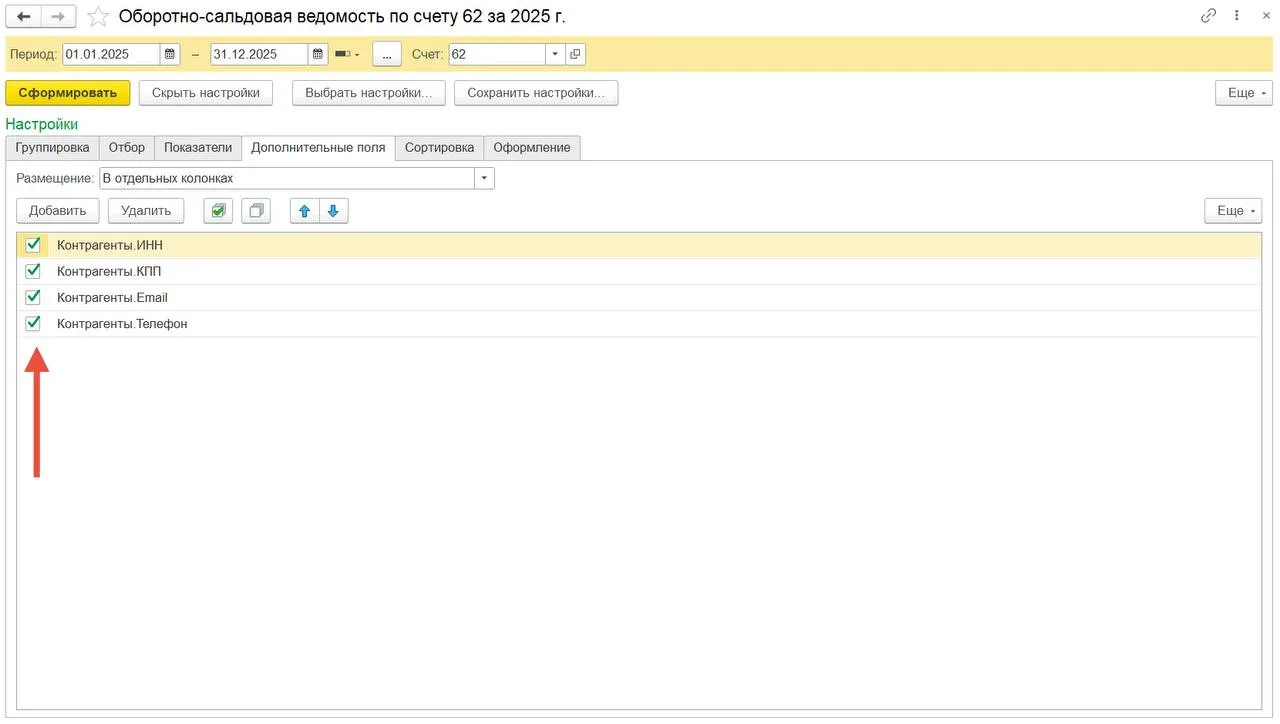Go back with the left arrow button

point(24,16)
